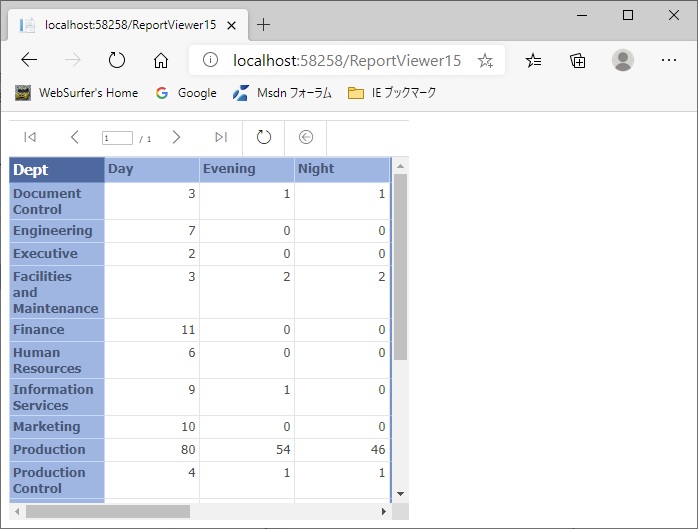This screenshot has width=698, height=529.
Task: Click the current page number field
Action: 117,138
